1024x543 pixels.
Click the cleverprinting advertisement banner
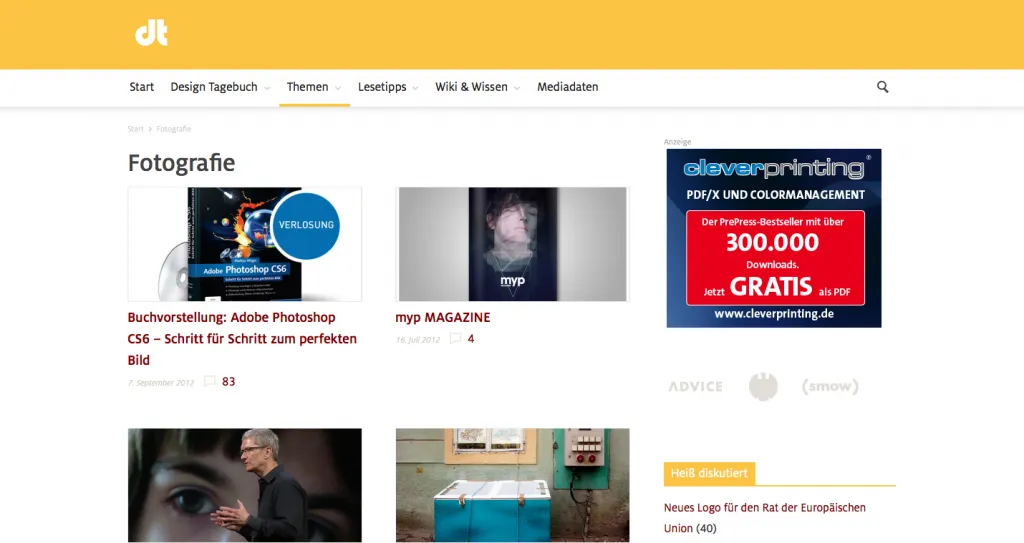point(774,238)
